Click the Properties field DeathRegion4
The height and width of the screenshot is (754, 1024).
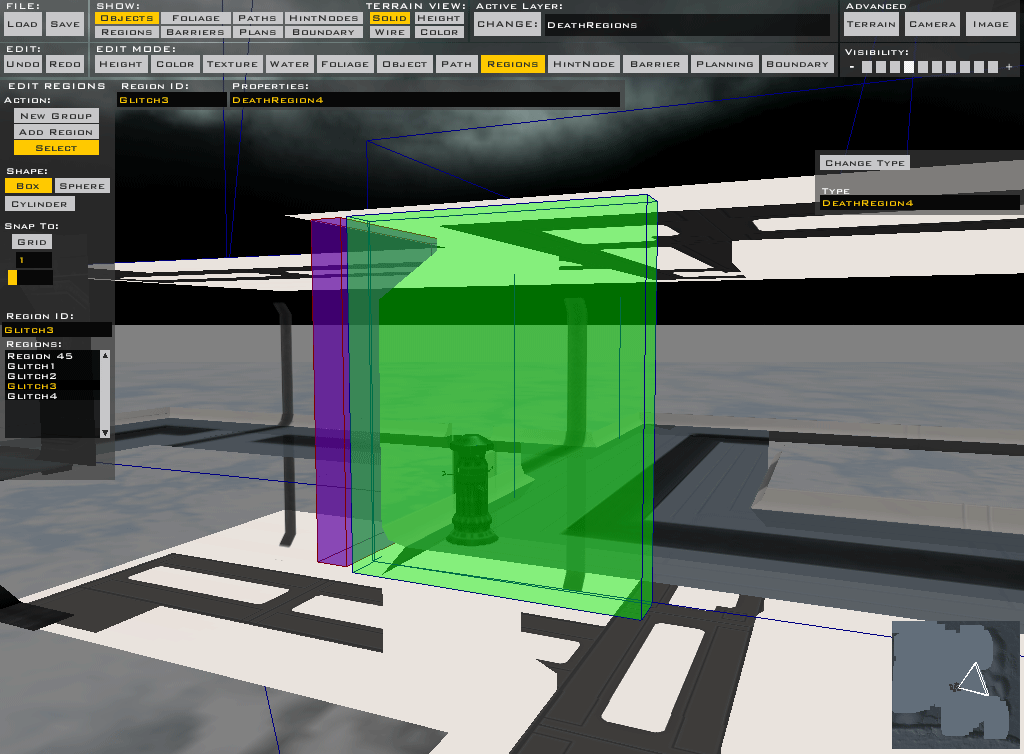tap(425, 100)
